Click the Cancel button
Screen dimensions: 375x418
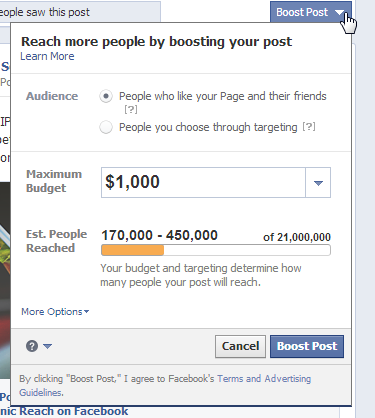click(240, 346)
